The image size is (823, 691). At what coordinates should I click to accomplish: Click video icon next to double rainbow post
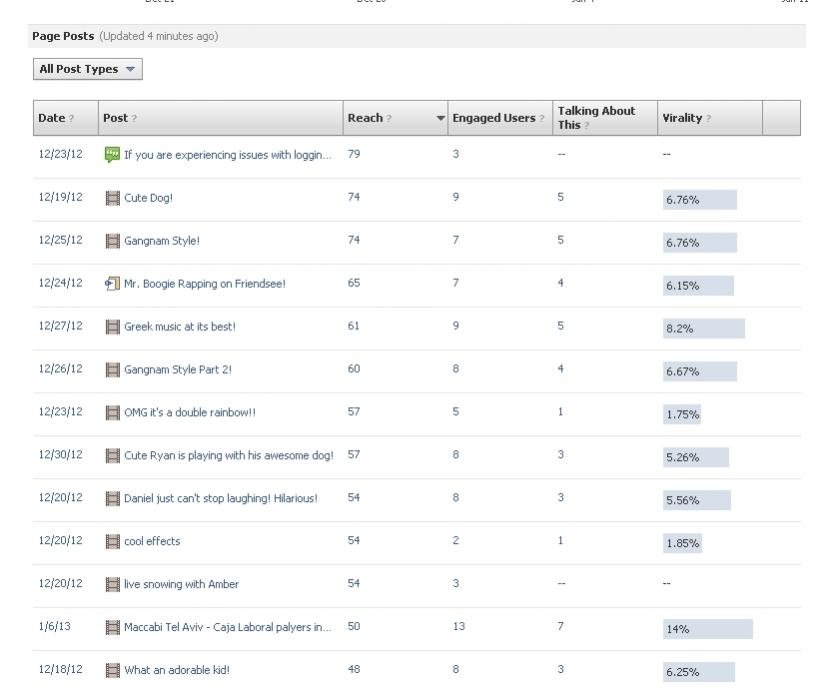112,412
